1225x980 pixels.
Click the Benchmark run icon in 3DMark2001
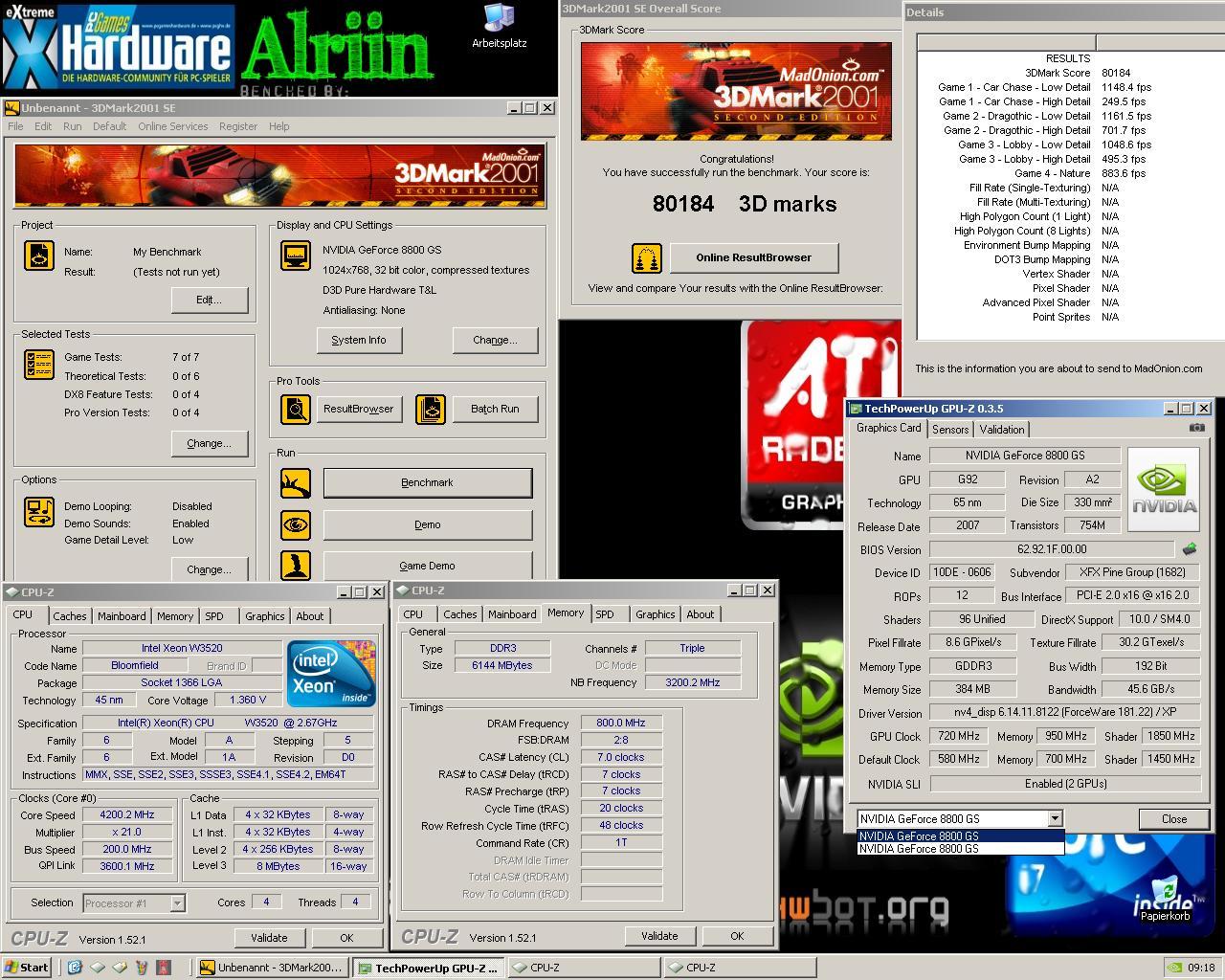[295, 483]
